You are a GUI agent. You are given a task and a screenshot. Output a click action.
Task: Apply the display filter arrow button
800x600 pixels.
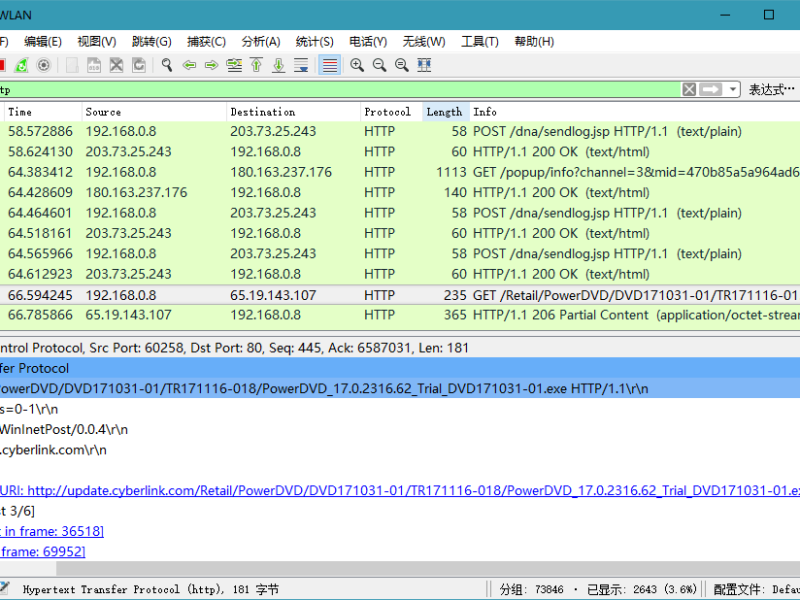[711, 90]
